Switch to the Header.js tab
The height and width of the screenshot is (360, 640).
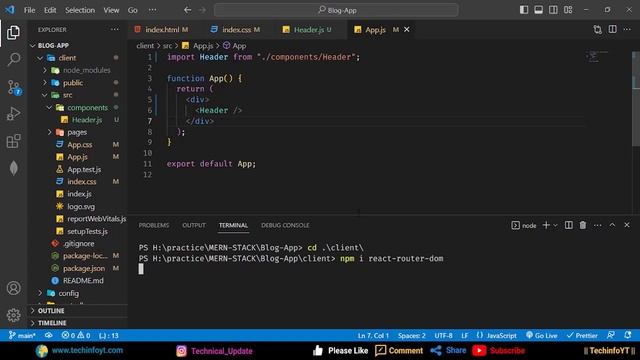pos(309,29)
